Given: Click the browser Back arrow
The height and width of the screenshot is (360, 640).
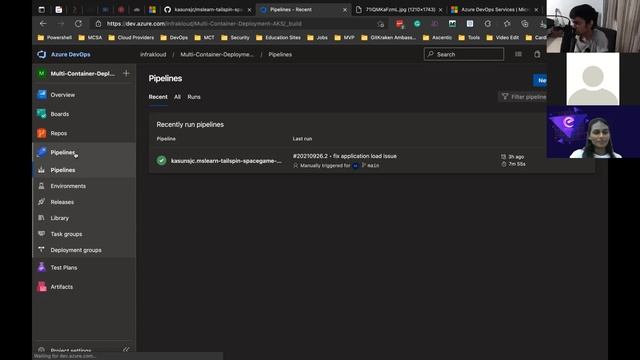Looking at the screenshot, I should [x=43, y=24].
